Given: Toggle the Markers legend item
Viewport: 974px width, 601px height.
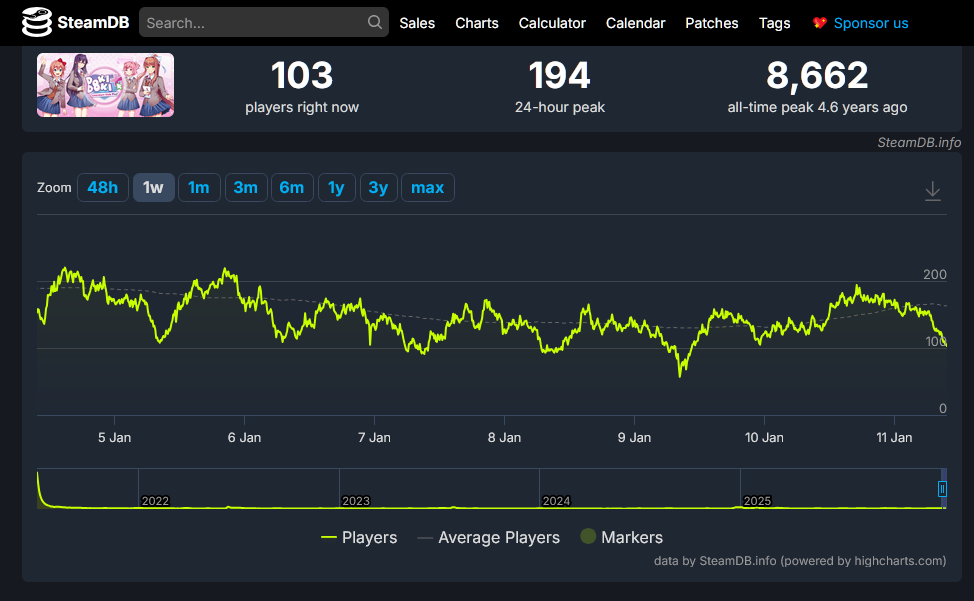Looking at the screenshot, I should (x=621, y=537).
